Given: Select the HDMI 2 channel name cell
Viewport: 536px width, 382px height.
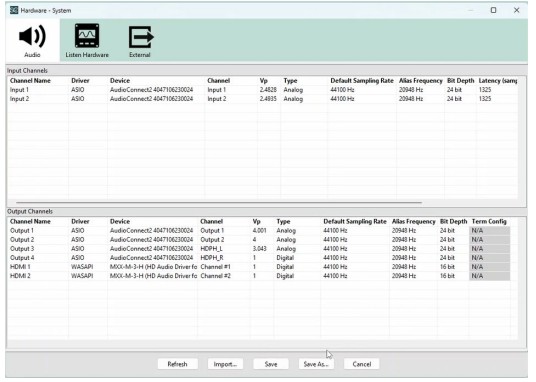Looking at the screenshot, I should [x=20, y=276].
